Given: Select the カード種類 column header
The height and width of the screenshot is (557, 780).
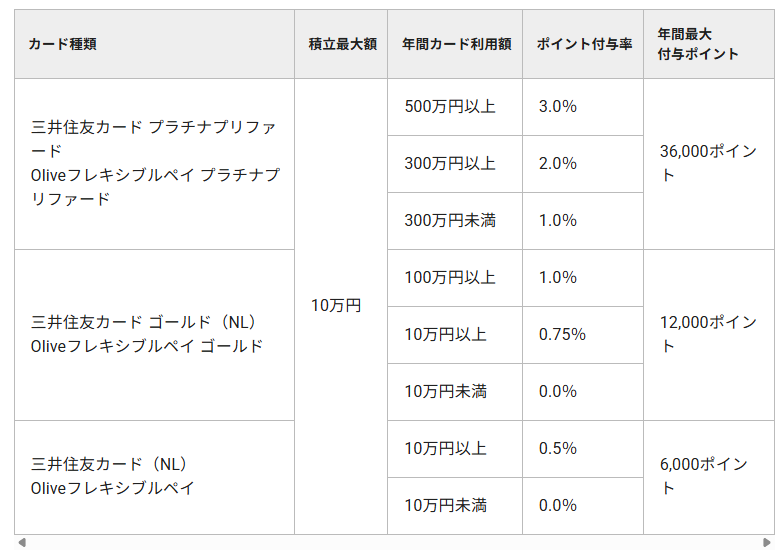Looking at the screenshot, I should (x=154, y=44).
